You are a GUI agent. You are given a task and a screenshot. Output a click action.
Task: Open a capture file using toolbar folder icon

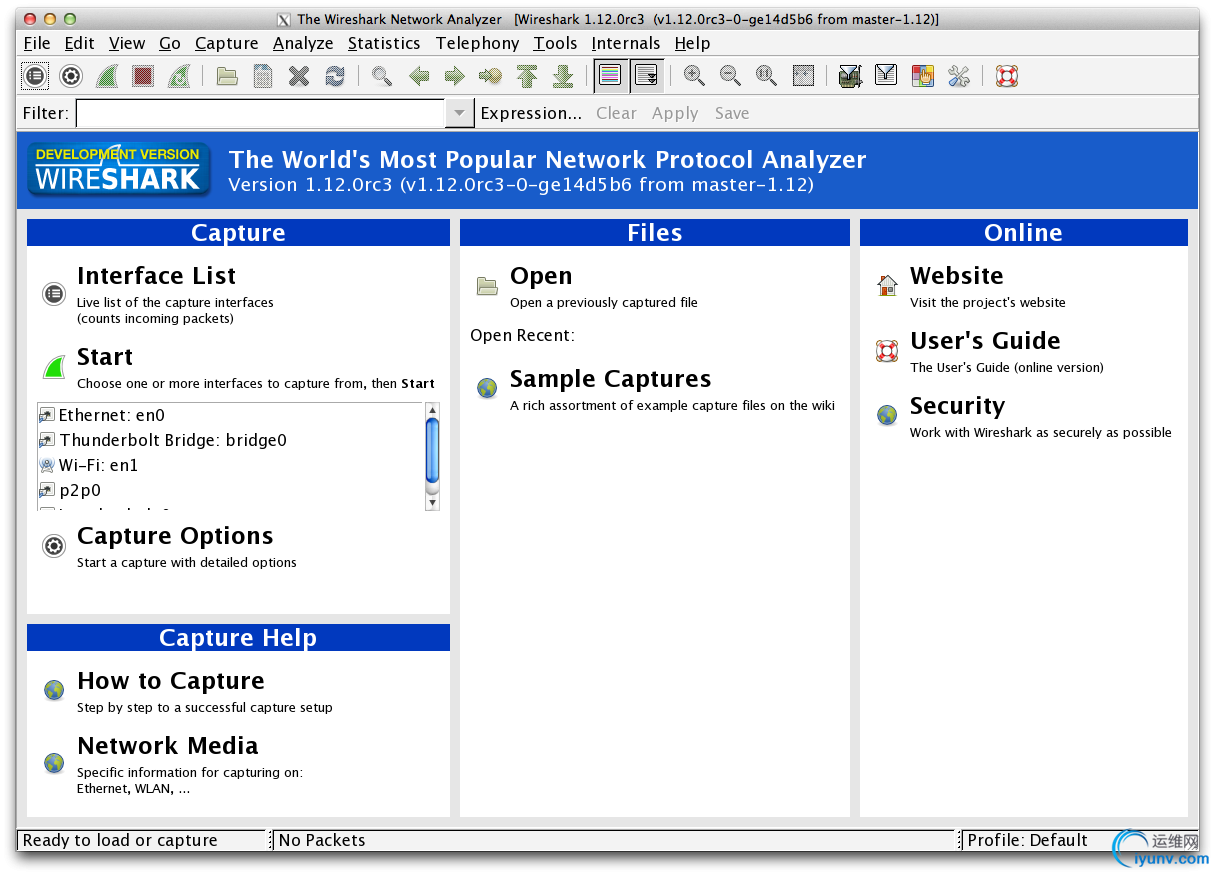point(227,76)
